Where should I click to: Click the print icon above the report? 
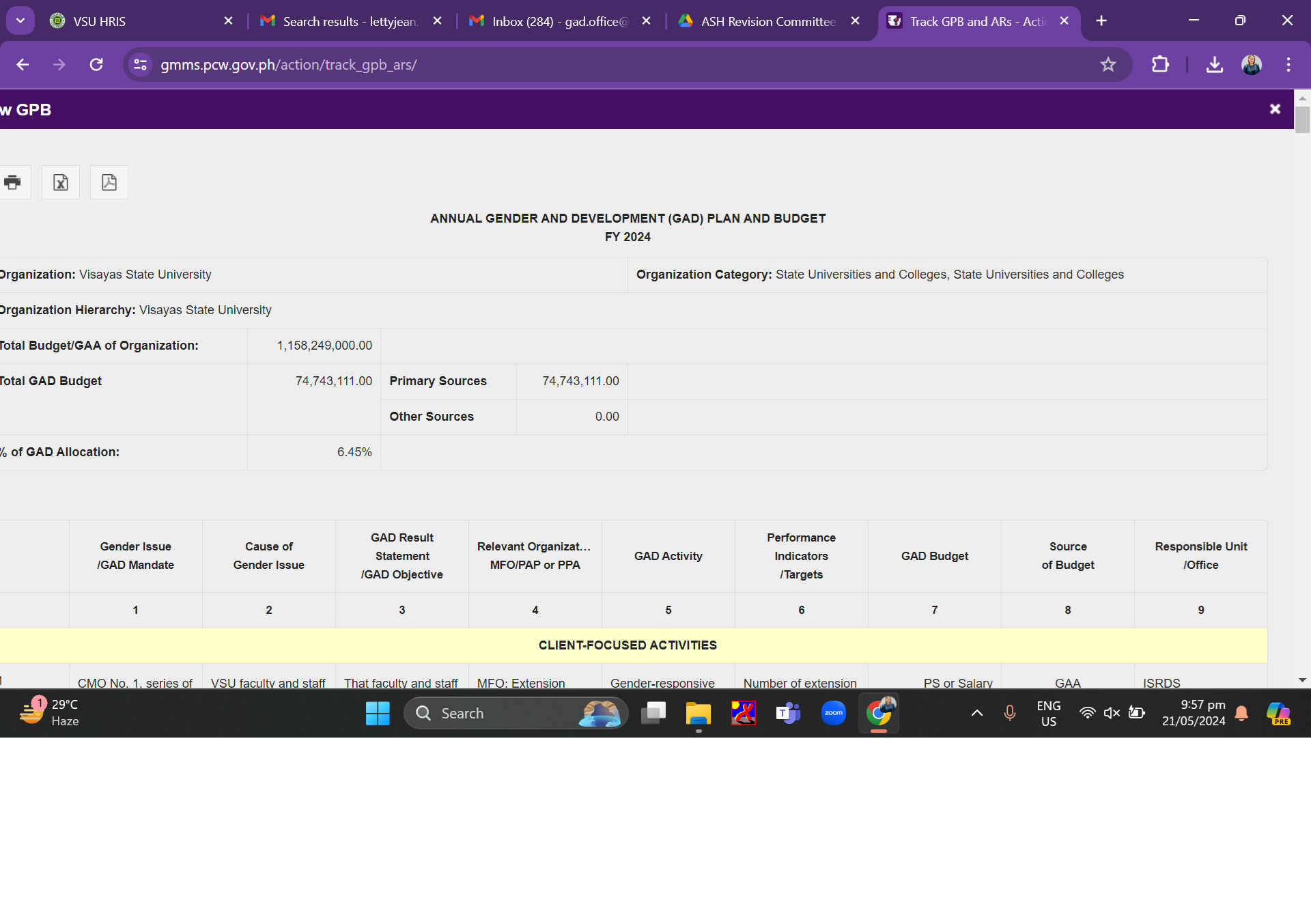(12, 182)
